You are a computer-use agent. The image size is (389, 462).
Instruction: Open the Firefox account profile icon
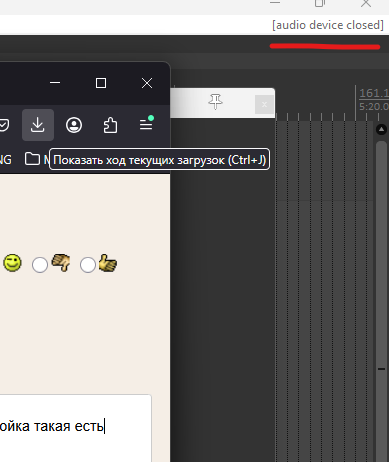point(74,125)
